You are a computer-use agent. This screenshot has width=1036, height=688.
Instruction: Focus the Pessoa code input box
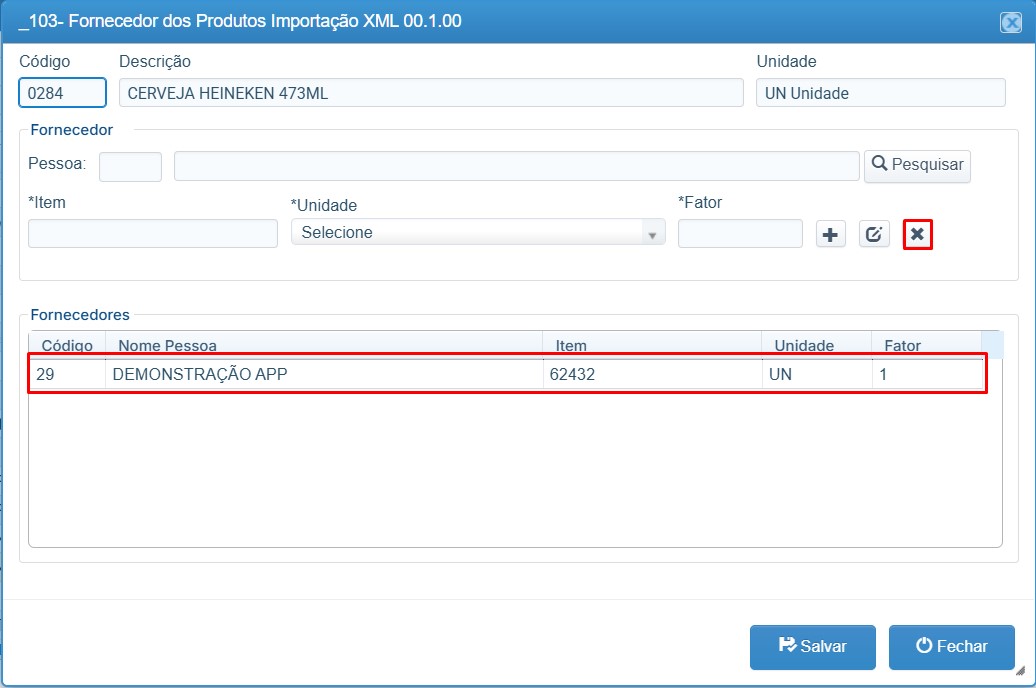(x=130, y=167)
